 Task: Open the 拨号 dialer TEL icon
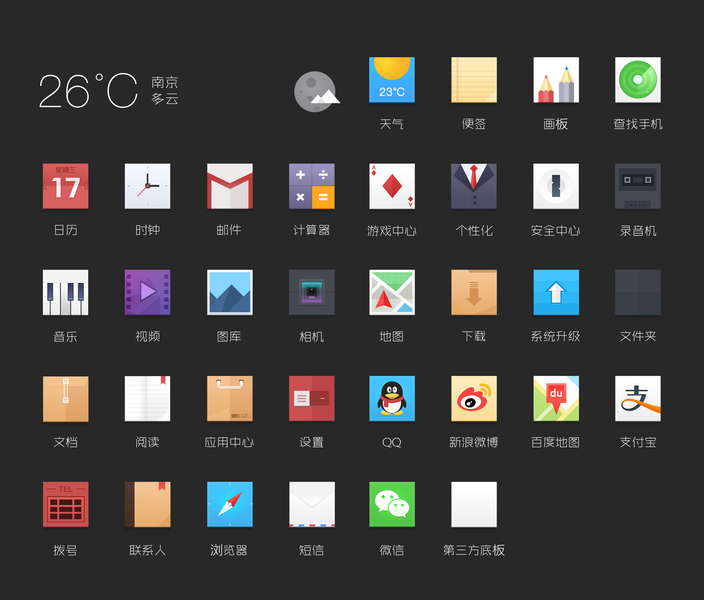(x=66, y=505)
